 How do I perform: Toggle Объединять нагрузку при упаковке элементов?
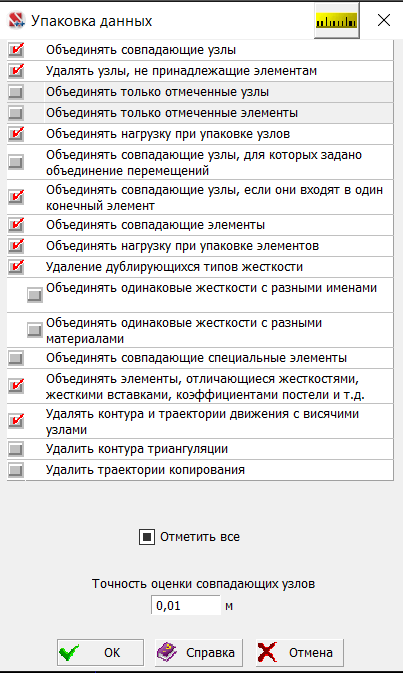tap(16, 246)
